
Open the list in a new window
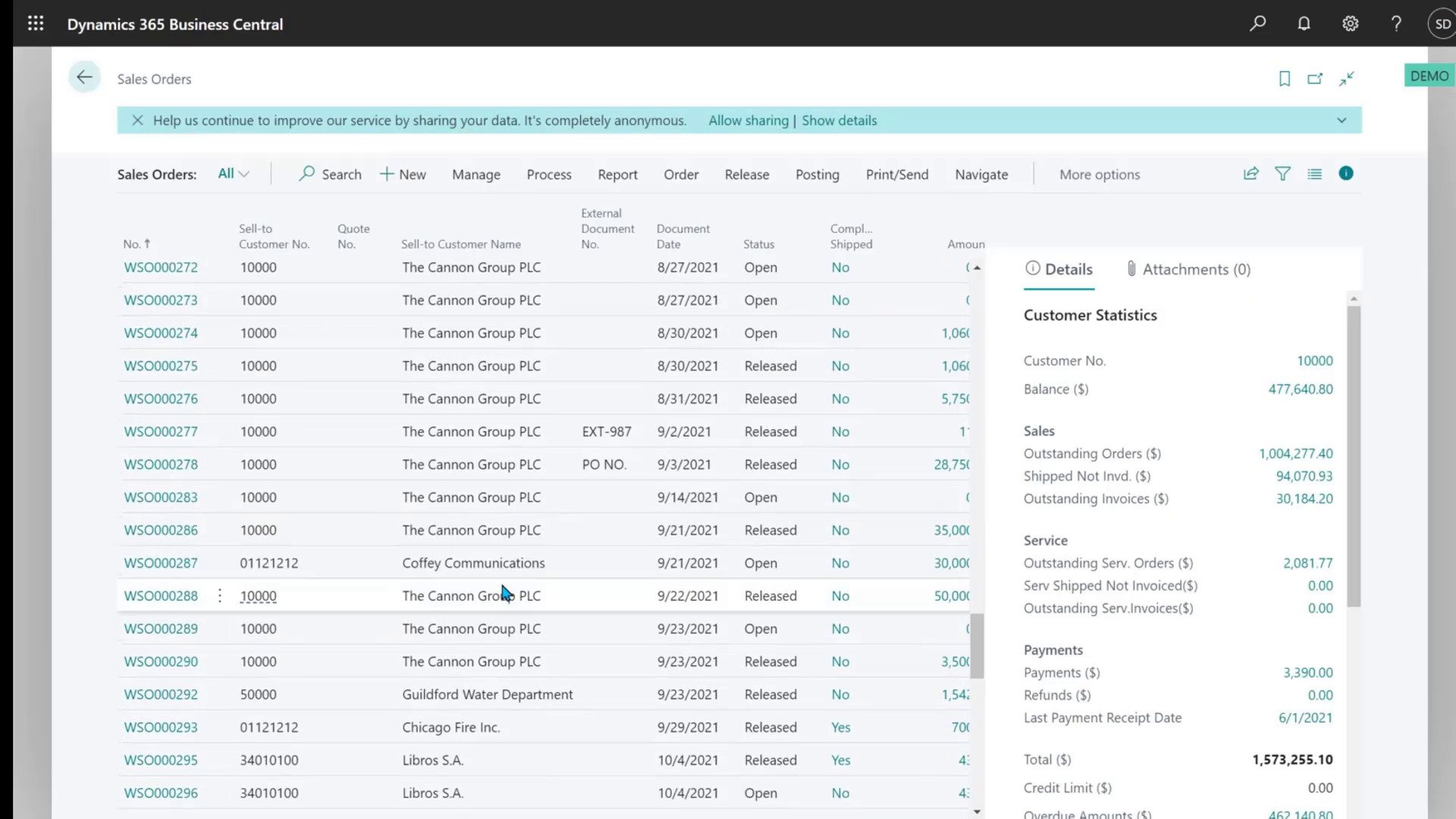[1316, 78]
